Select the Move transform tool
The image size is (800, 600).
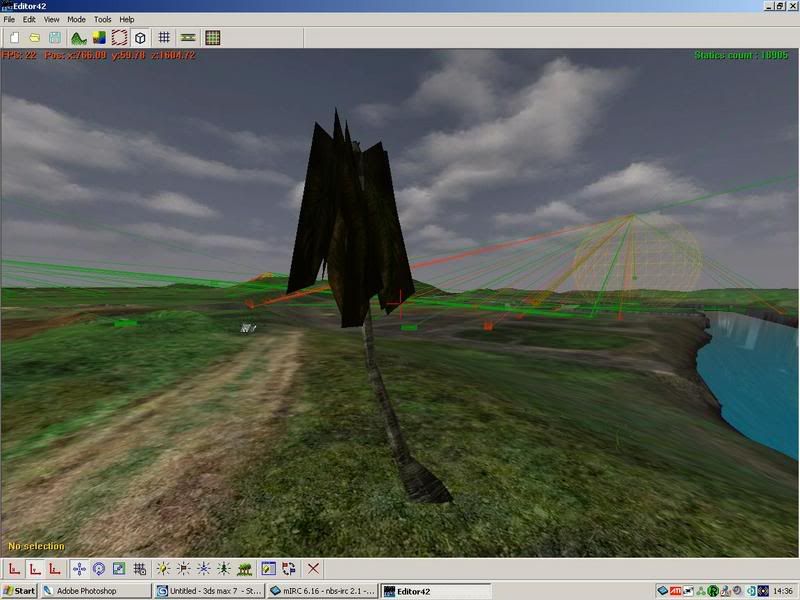(79, 568)
